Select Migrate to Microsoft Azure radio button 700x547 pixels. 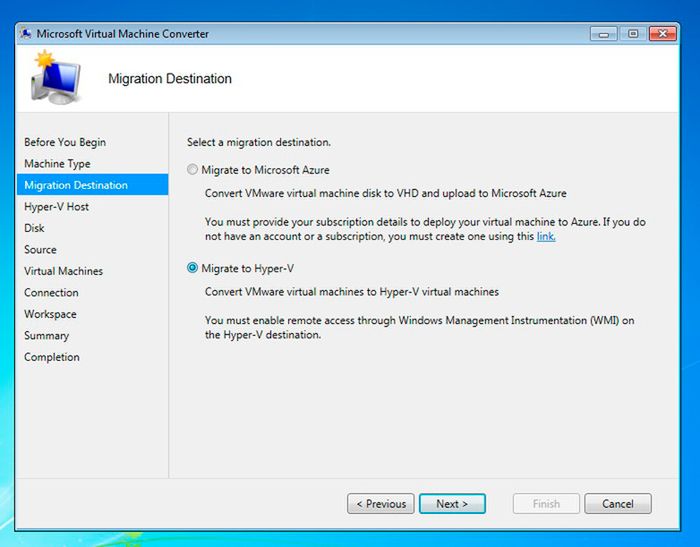(x=192, y=170)
